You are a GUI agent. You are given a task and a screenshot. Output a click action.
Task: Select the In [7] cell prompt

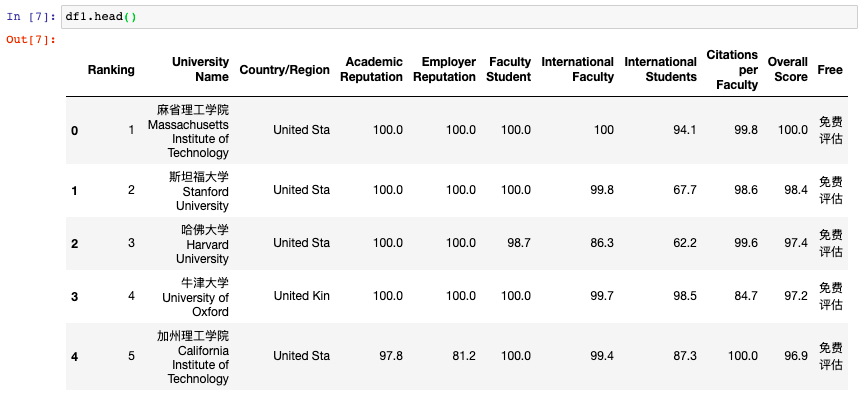point(31,17)
